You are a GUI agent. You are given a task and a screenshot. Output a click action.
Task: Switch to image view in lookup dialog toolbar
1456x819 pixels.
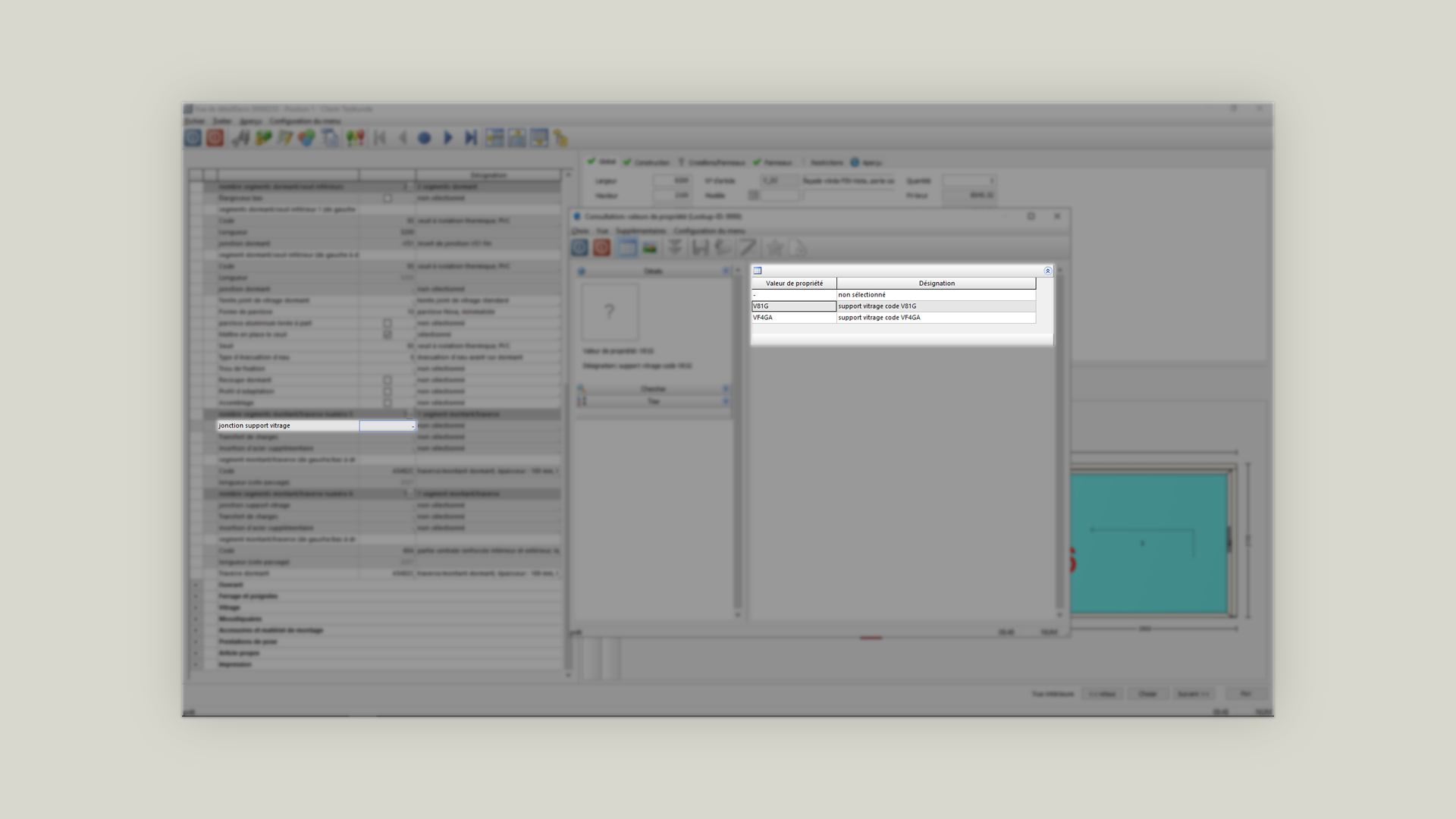point(650,247)
